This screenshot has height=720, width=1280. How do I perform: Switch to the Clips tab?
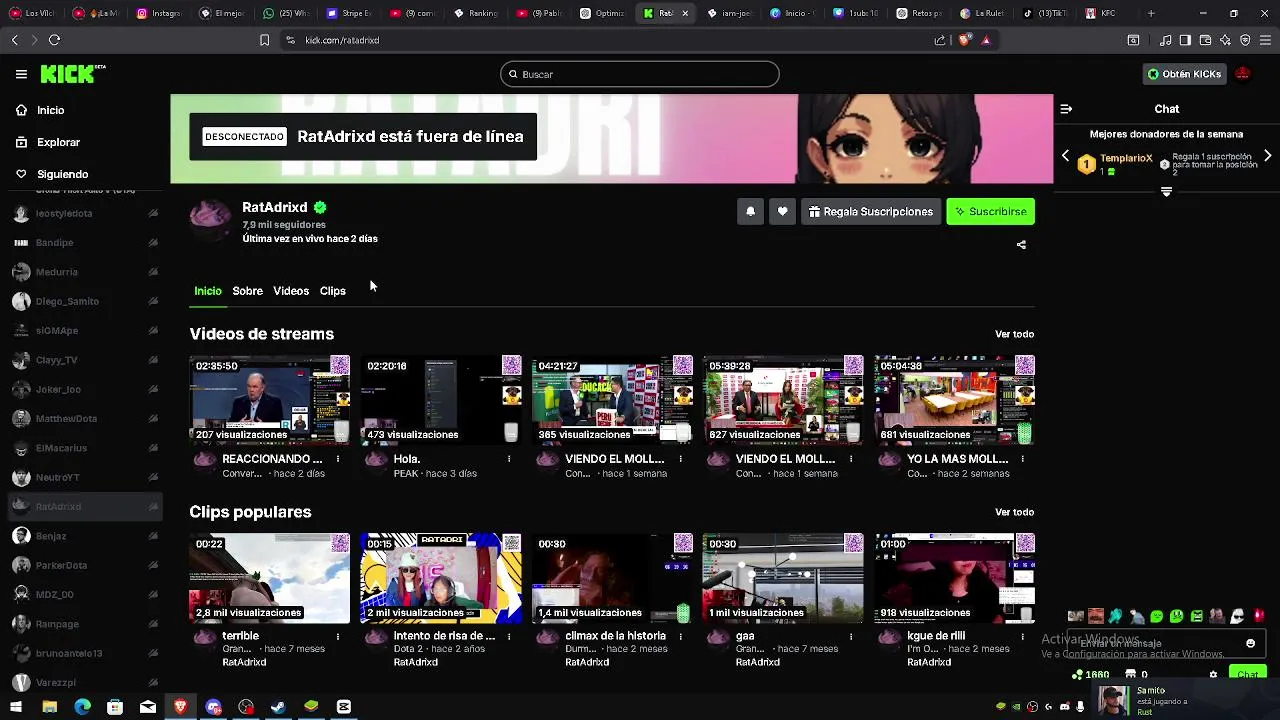coord(332,291)
